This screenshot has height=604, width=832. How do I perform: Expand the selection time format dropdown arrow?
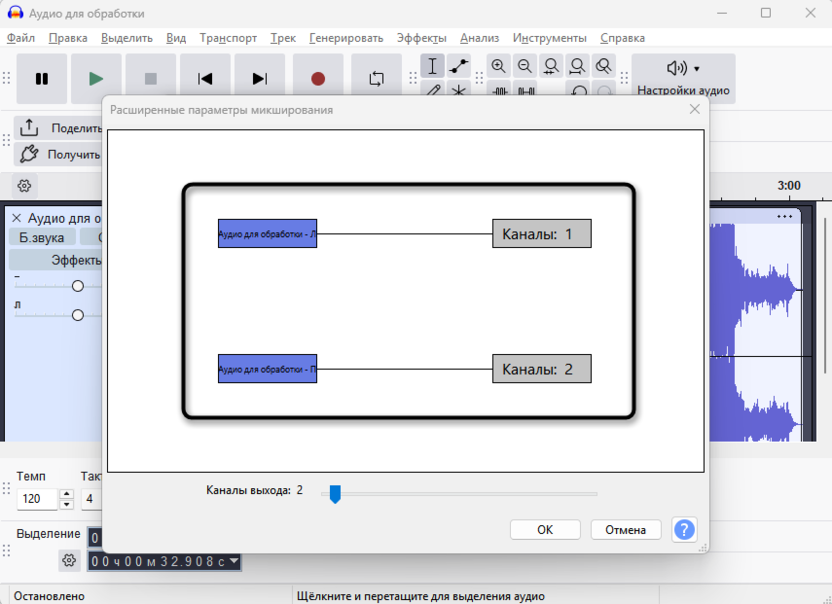(x=234, y=561)
